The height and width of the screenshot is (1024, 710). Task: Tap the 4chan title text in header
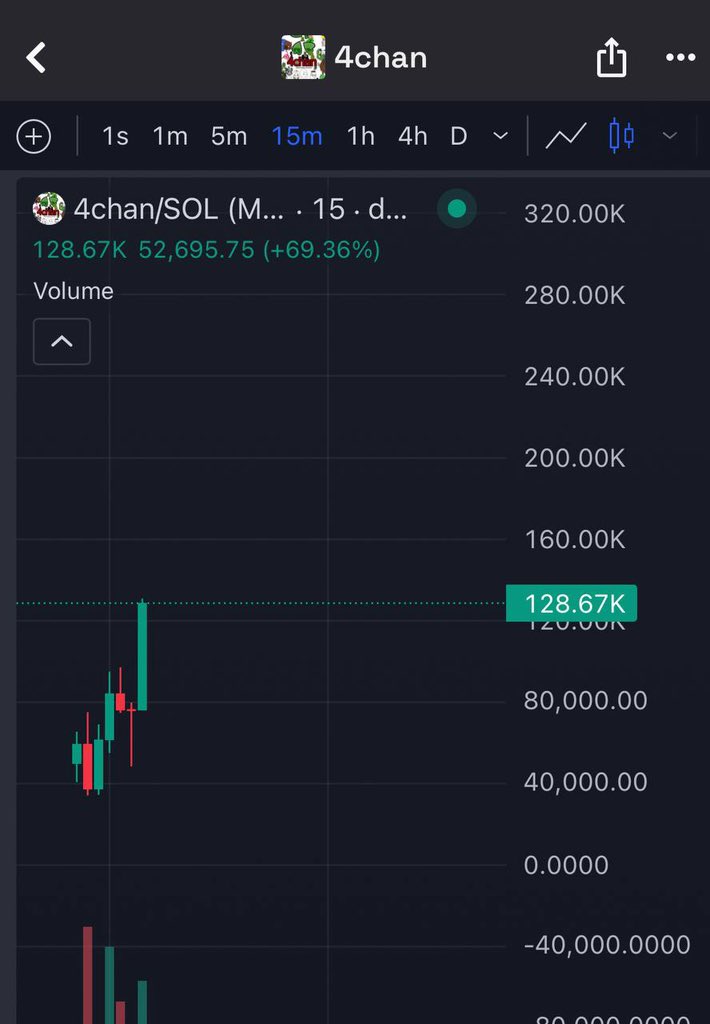point(381,57)
